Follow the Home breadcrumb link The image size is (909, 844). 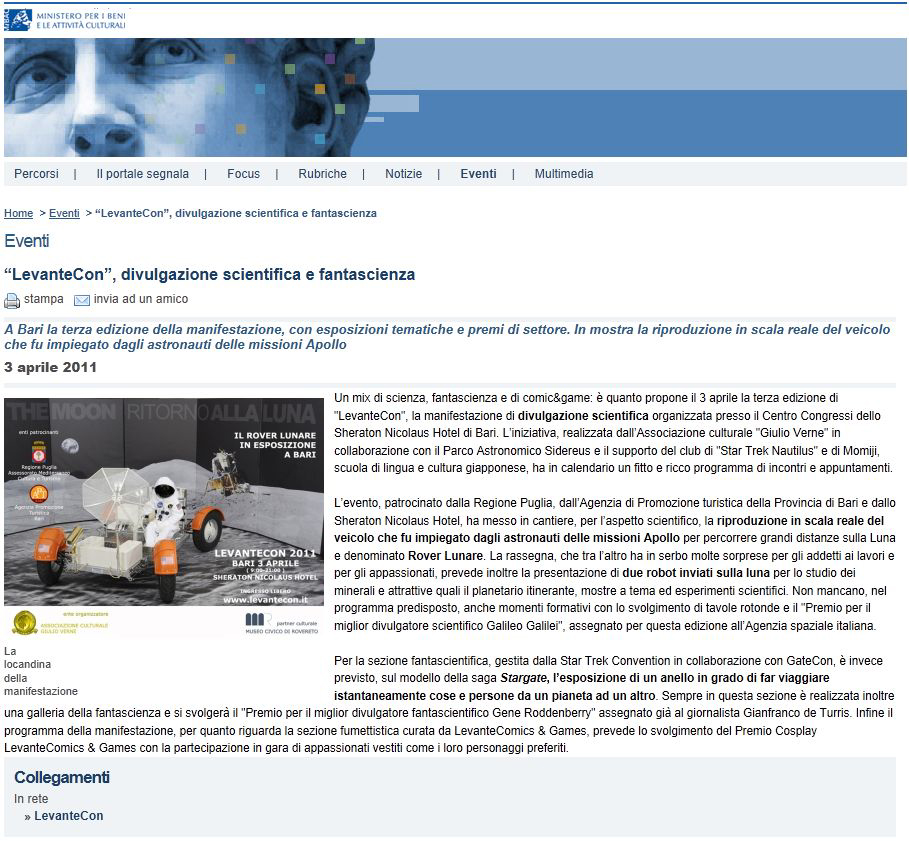click(19, 213)
